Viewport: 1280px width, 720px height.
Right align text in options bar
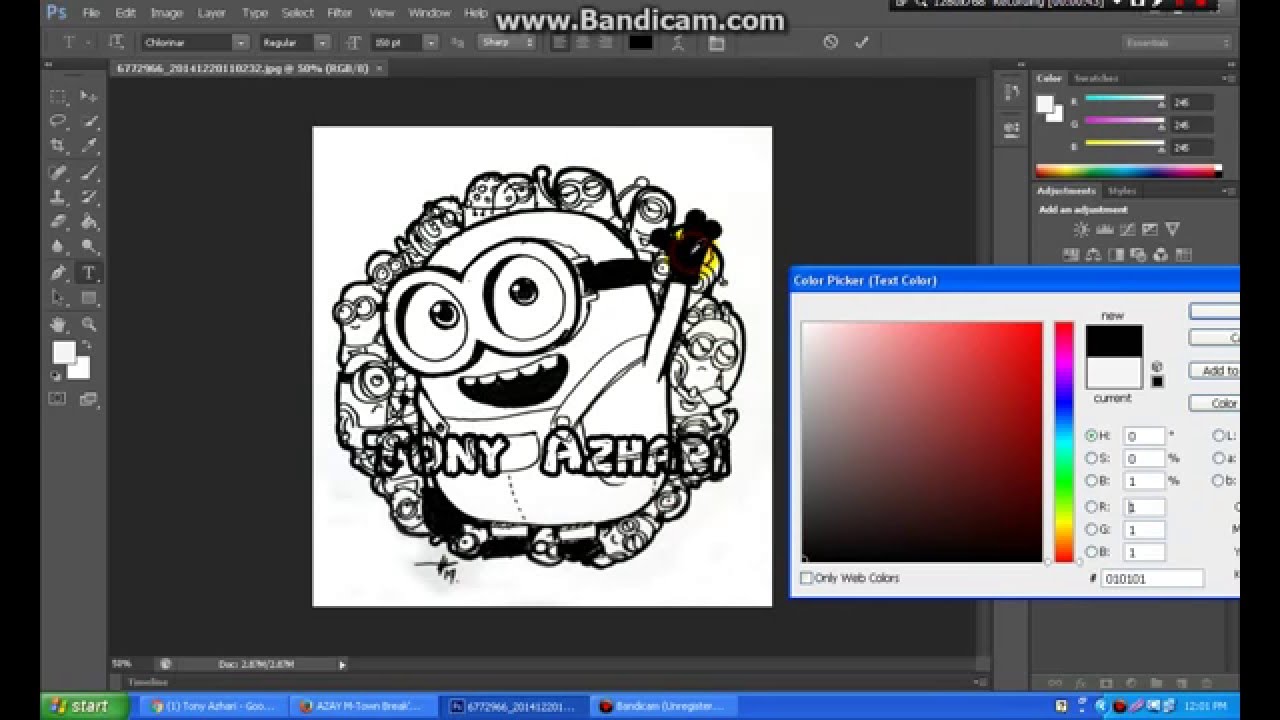(604, 42)
